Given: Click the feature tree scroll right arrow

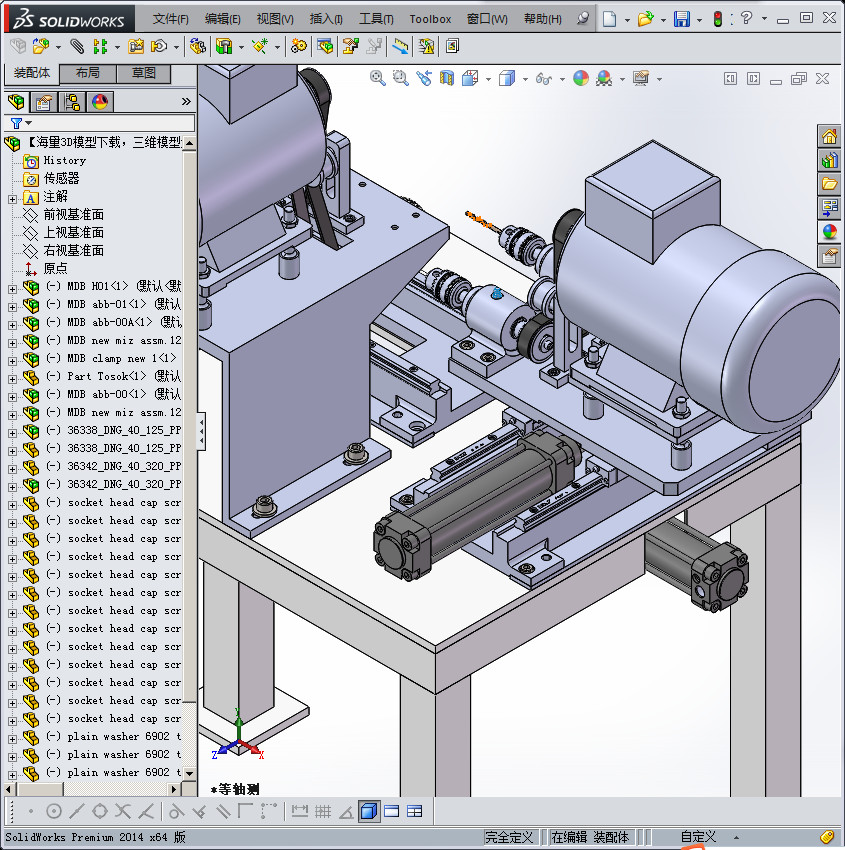Looking at the screenshot, I should [174, 789].
